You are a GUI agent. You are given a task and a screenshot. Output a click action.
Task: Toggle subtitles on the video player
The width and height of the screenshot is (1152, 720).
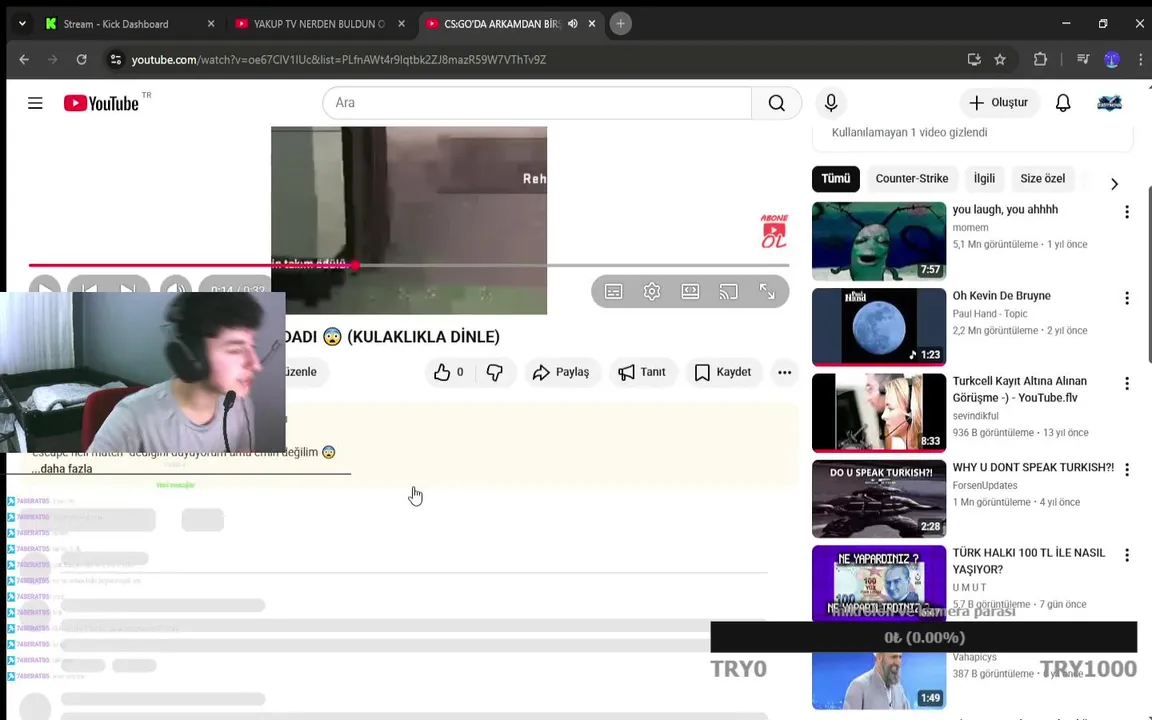tap(613, 292)
